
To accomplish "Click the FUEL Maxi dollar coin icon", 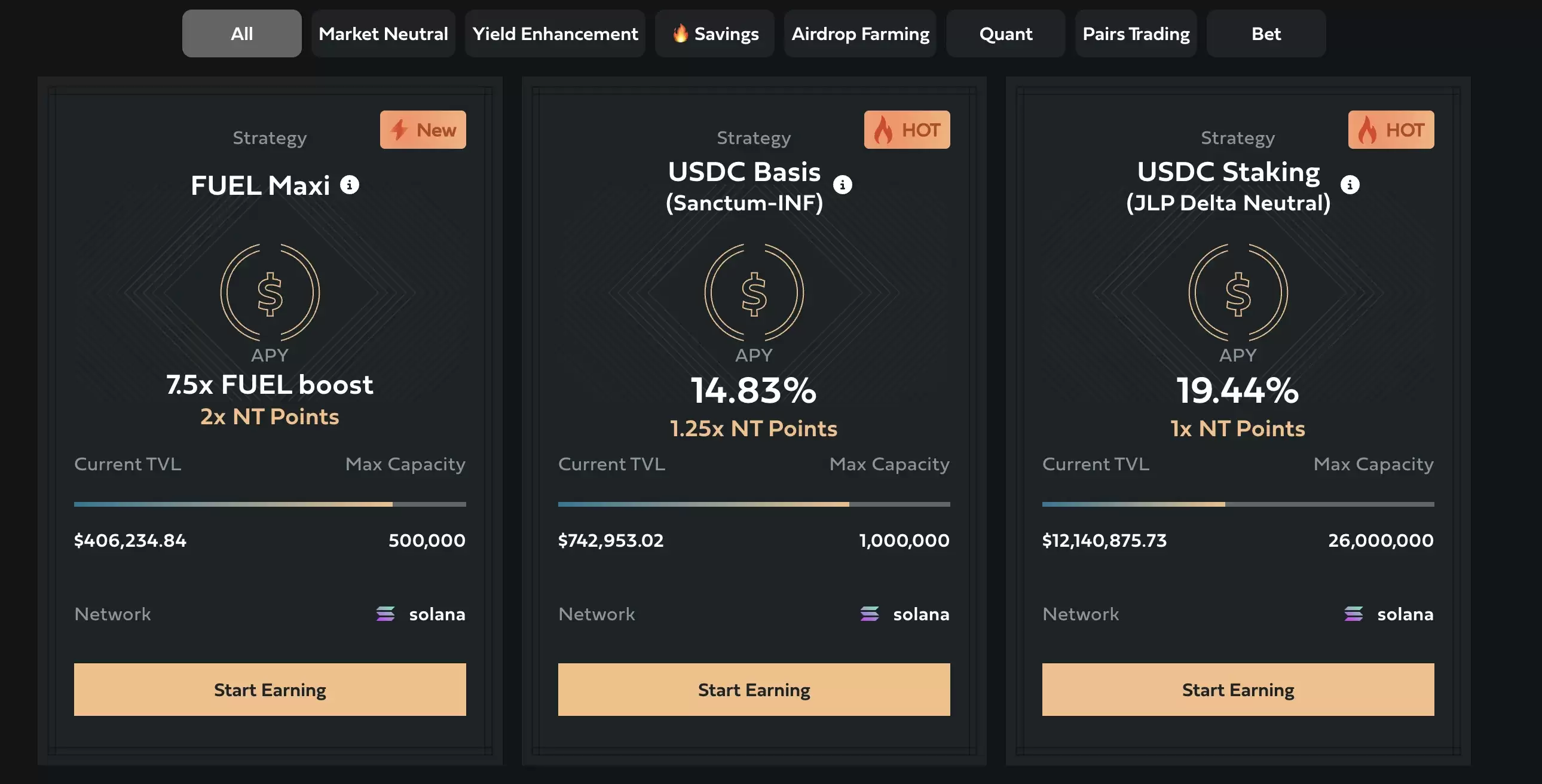I will [x=270, y=293].
